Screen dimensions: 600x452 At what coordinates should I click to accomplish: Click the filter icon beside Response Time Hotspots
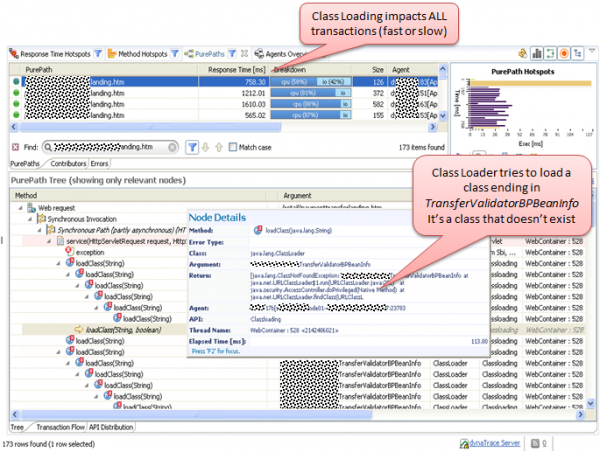click(98, 54)
